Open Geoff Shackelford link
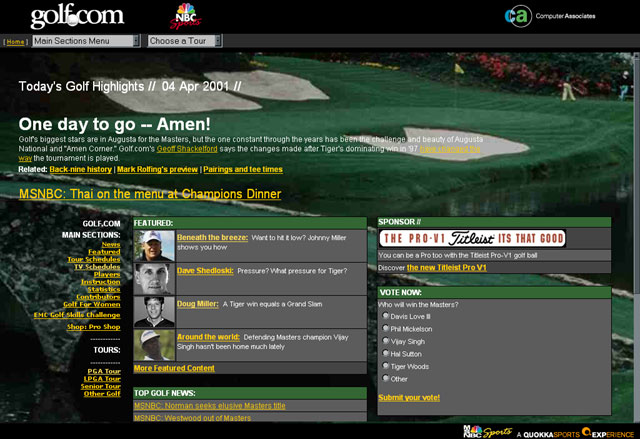The width and height of the screenshot is (640, 439). [187, 149]
